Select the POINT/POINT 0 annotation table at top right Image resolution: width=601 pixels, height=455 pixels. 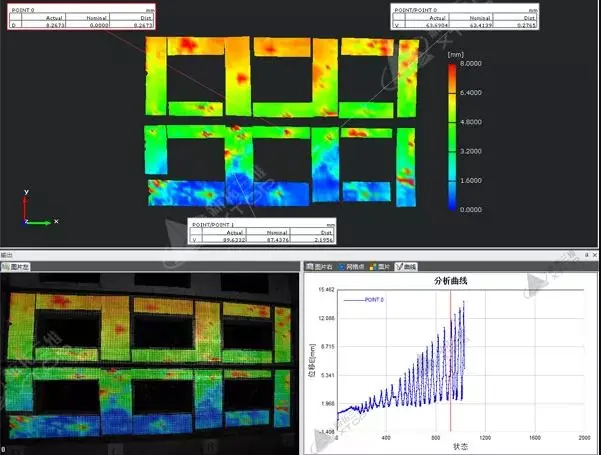point(465,17)
